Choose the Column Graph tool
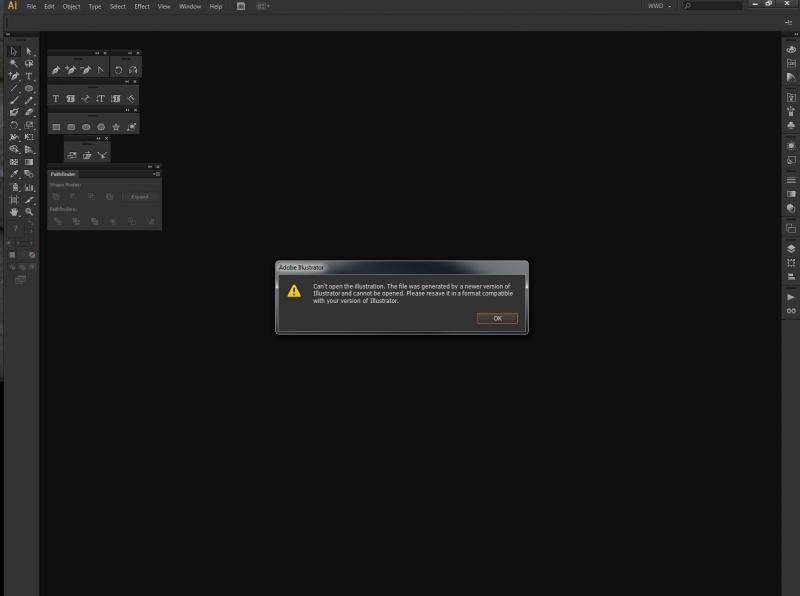800x596 pixels. (29, 187)
